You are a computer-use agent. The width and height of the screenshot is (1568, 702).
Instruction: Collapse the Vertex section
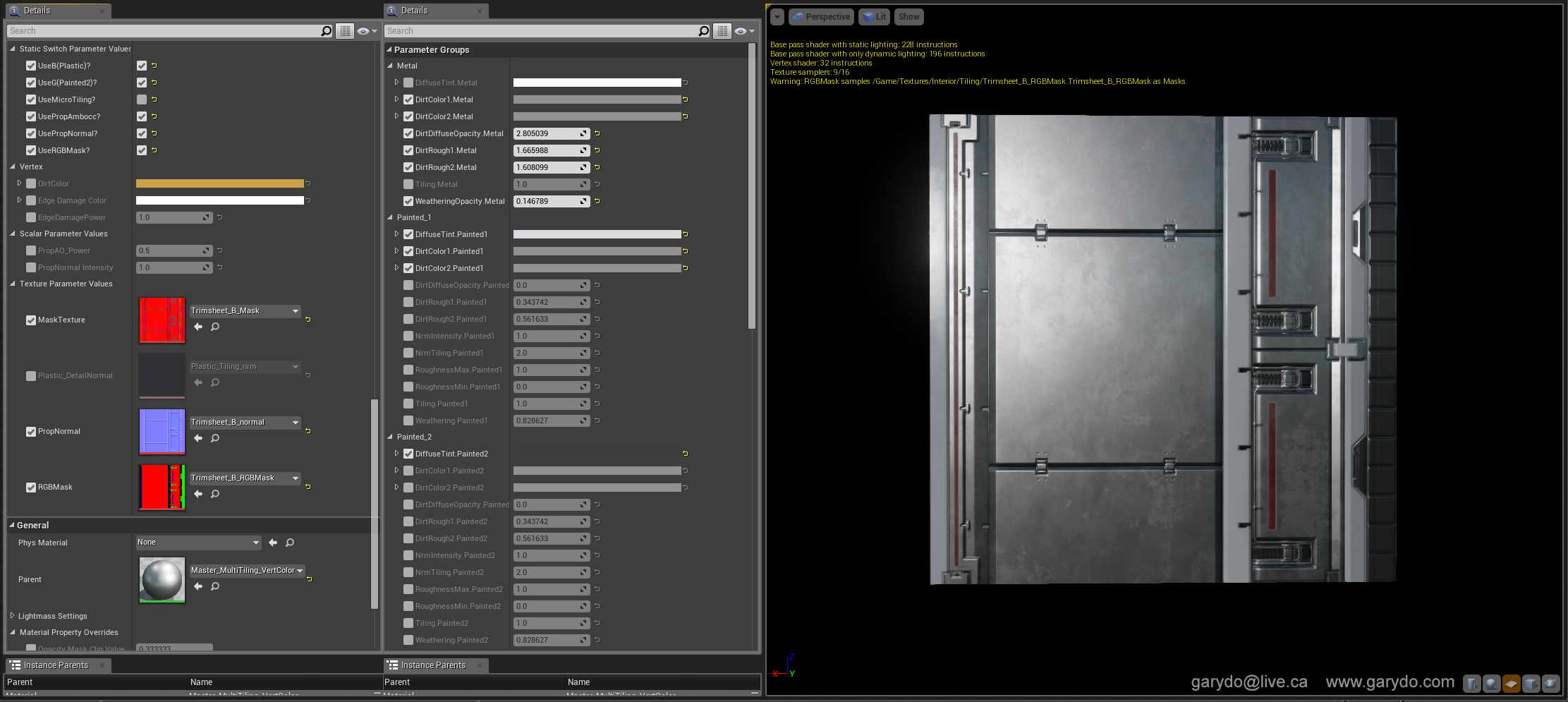click(13, 167)
